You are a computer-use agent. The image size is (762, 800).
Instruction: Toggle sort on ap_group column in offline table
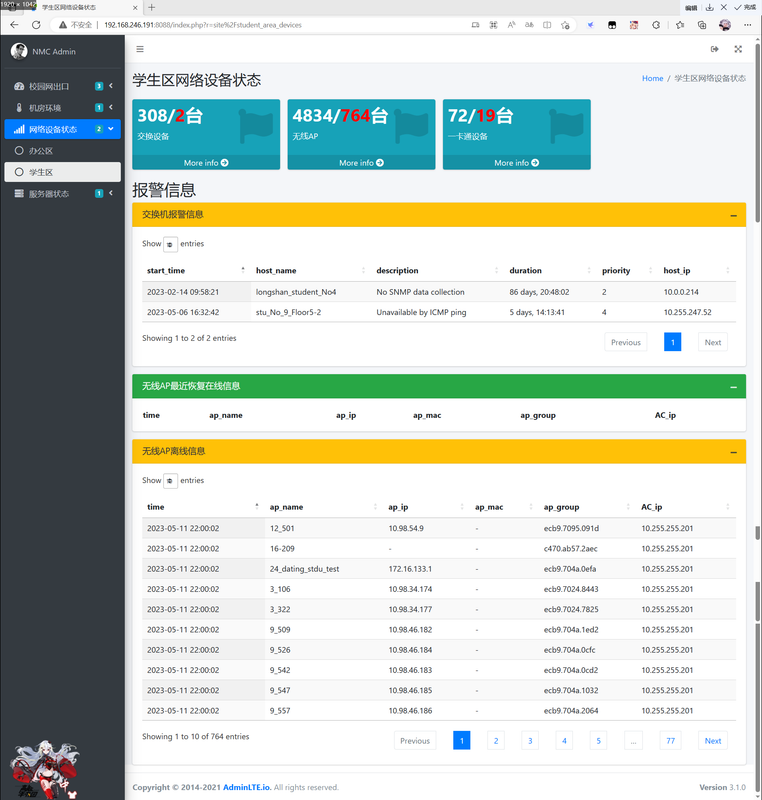pyautogui.click(x=587, y=507)
